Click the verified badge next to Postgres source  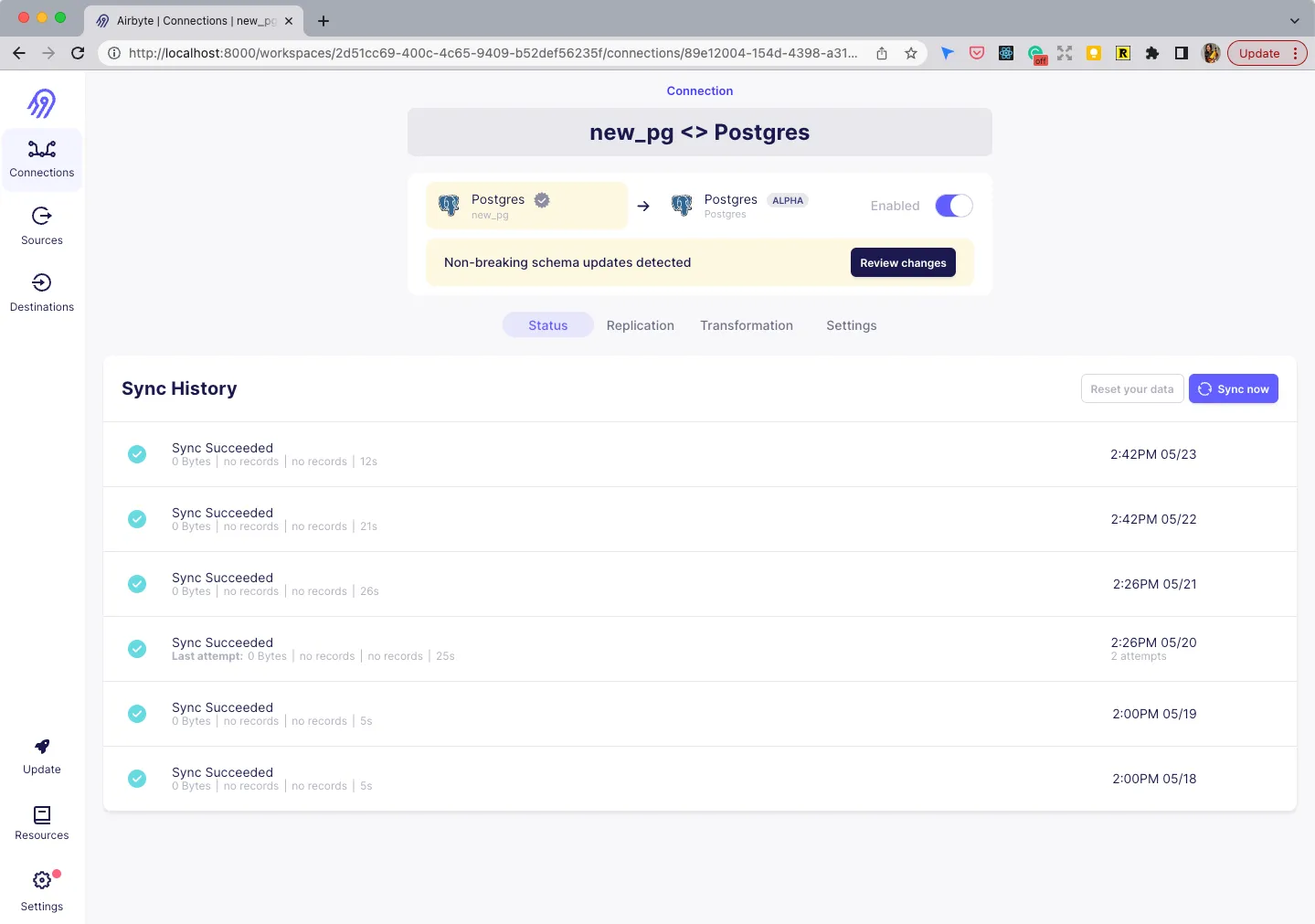542,200
